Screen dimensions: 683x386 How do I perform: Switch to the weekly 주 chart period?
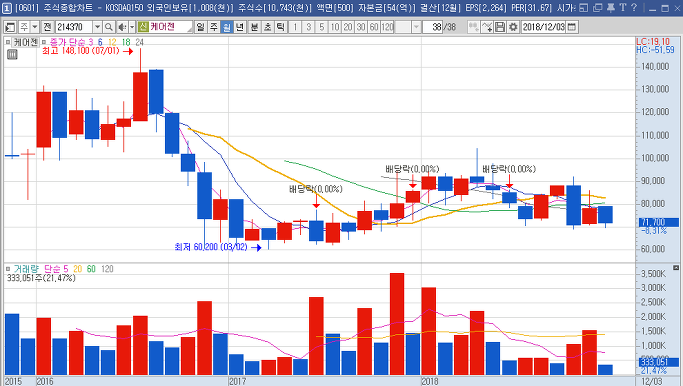213,27
